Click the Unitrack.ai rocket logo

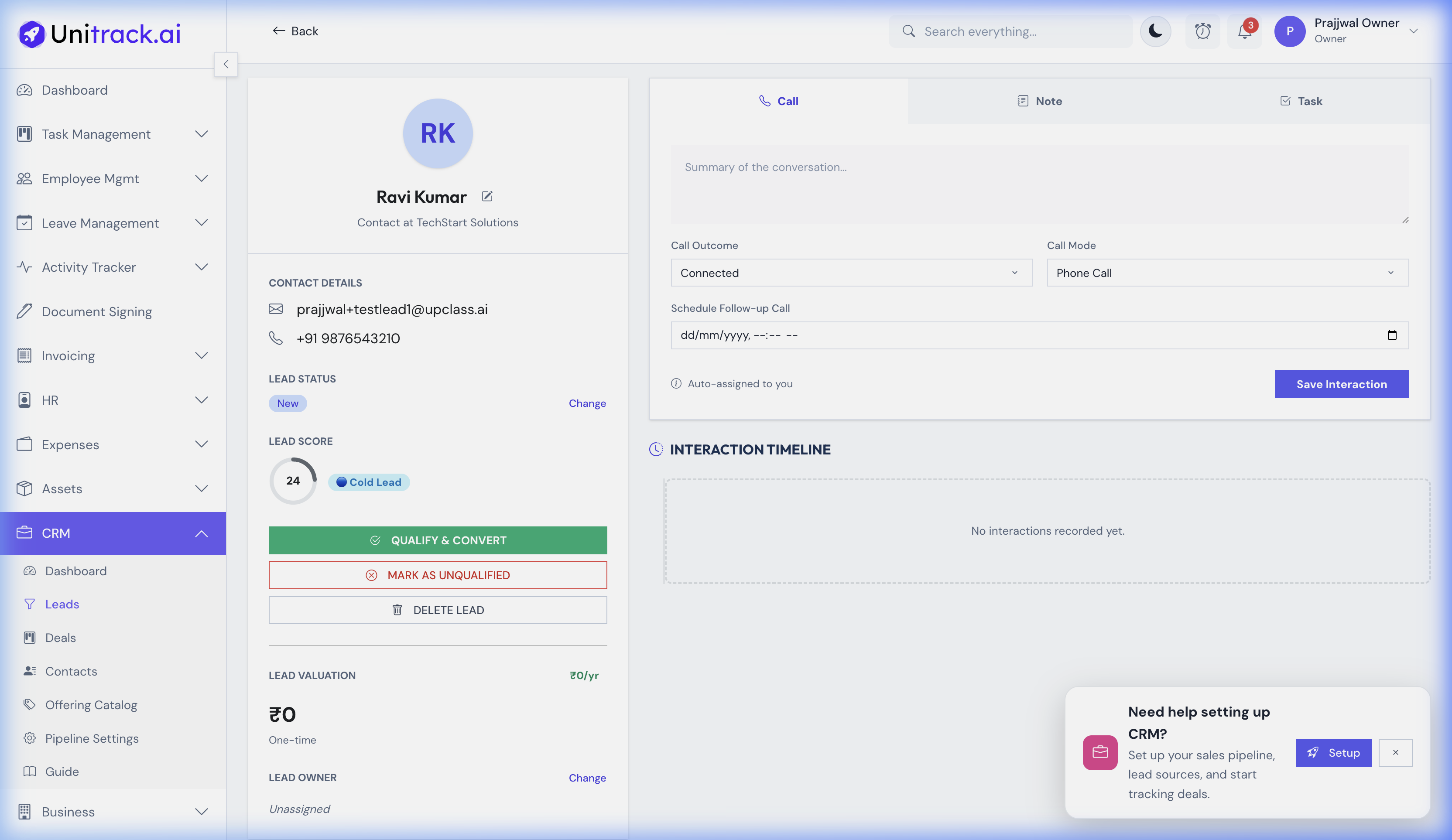pos(32,34)
